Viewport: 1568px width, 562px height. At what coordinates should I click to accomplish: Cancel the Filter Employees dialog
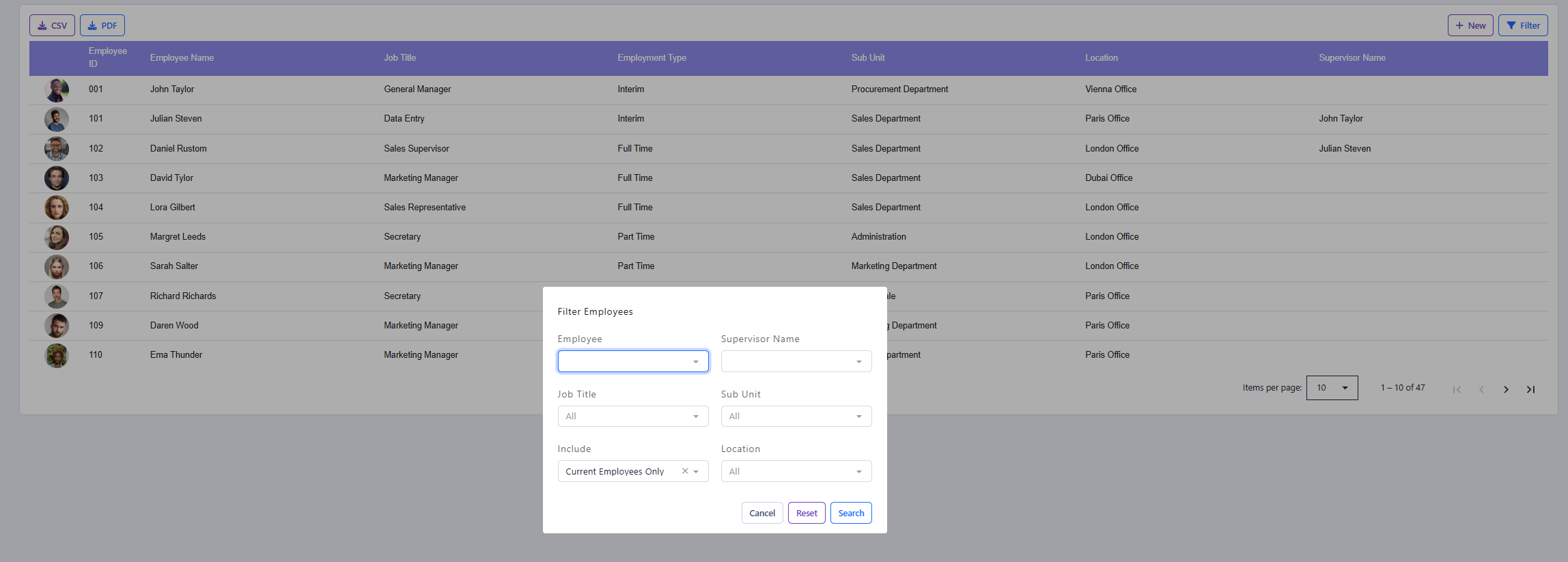click(761, 513)
